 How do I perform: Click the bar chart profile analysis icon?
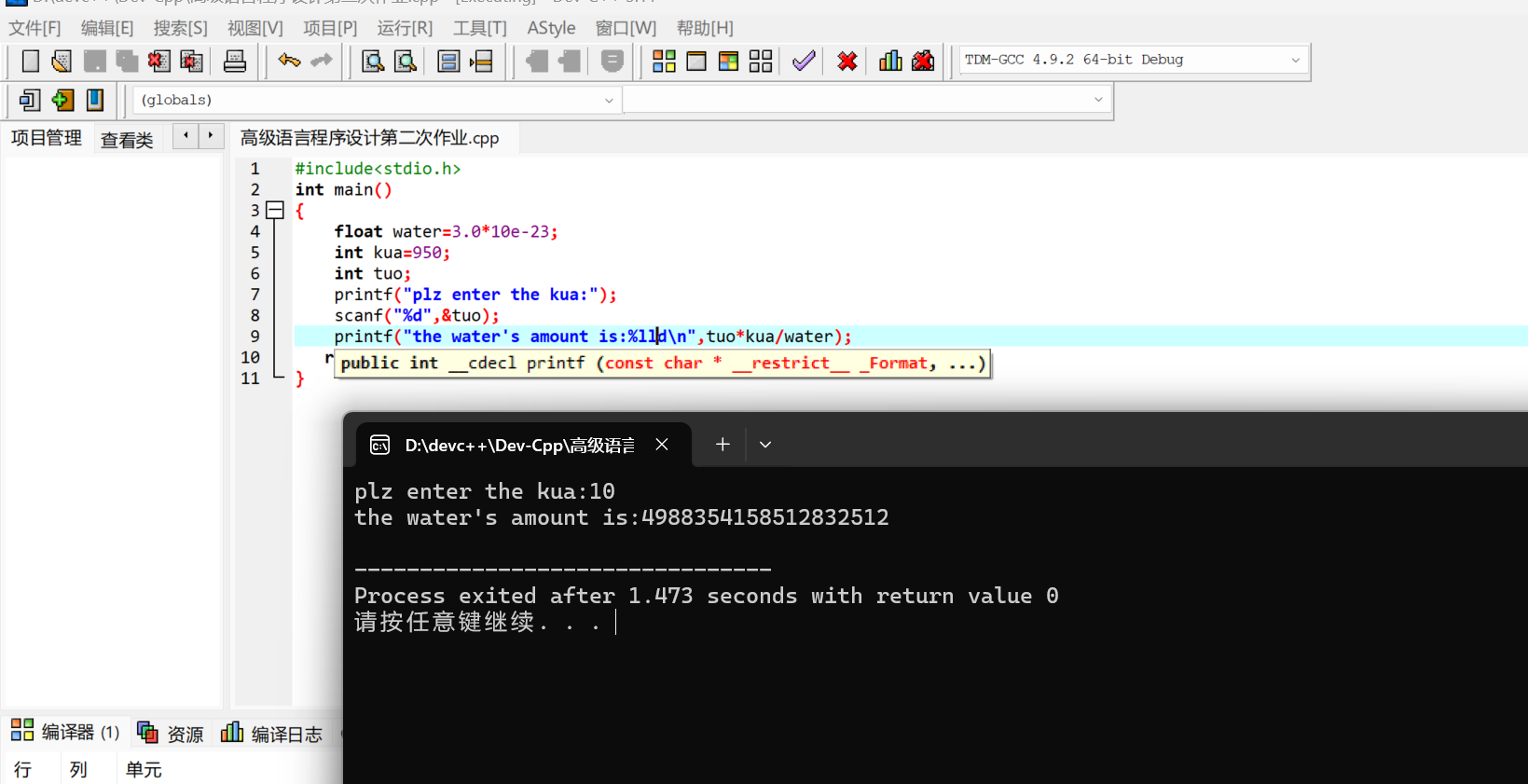[890, 62]
